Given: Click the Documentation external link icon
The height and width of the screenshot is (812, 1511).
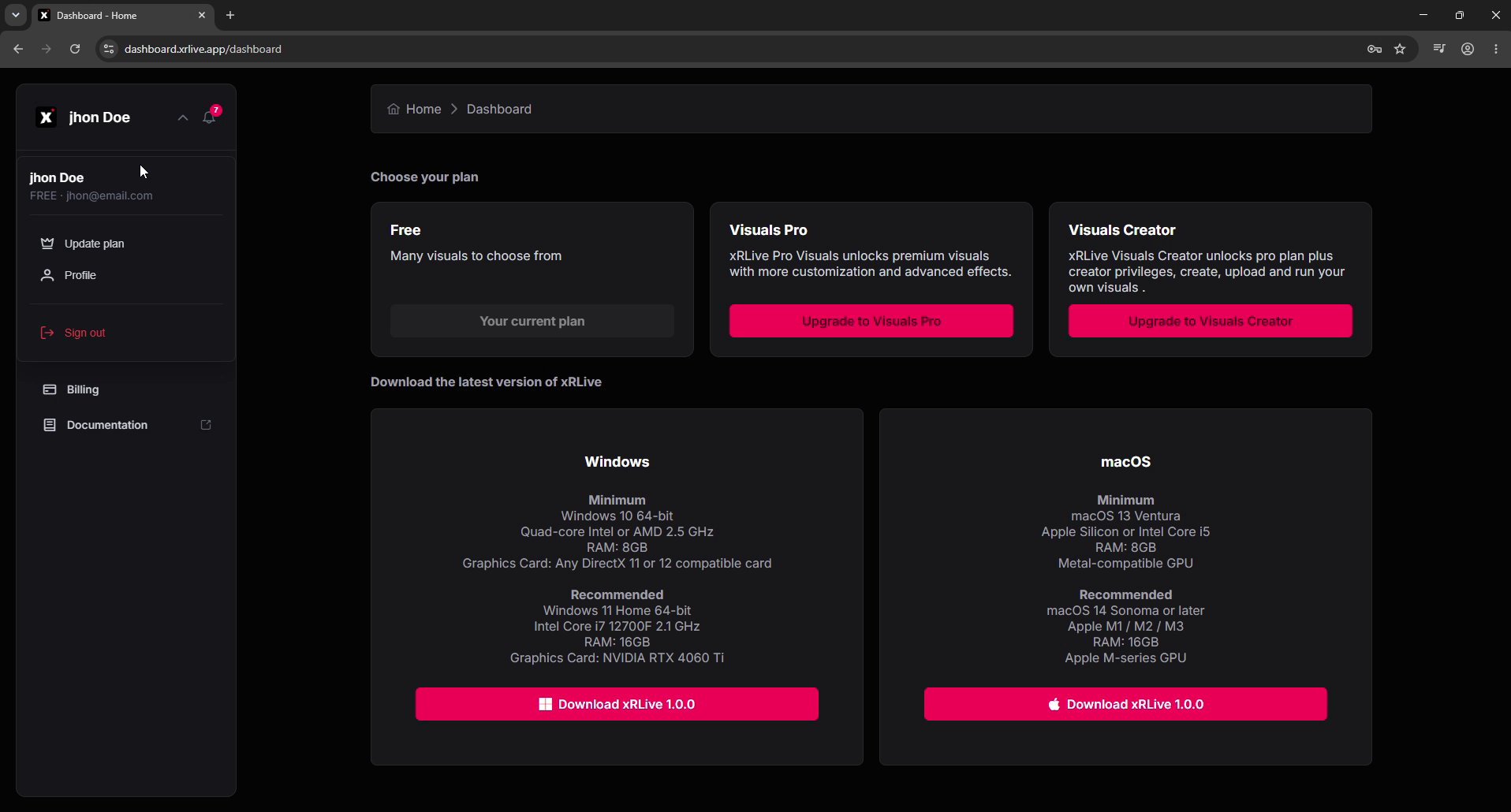Looking at the screenshot, I should coord(206,425).
